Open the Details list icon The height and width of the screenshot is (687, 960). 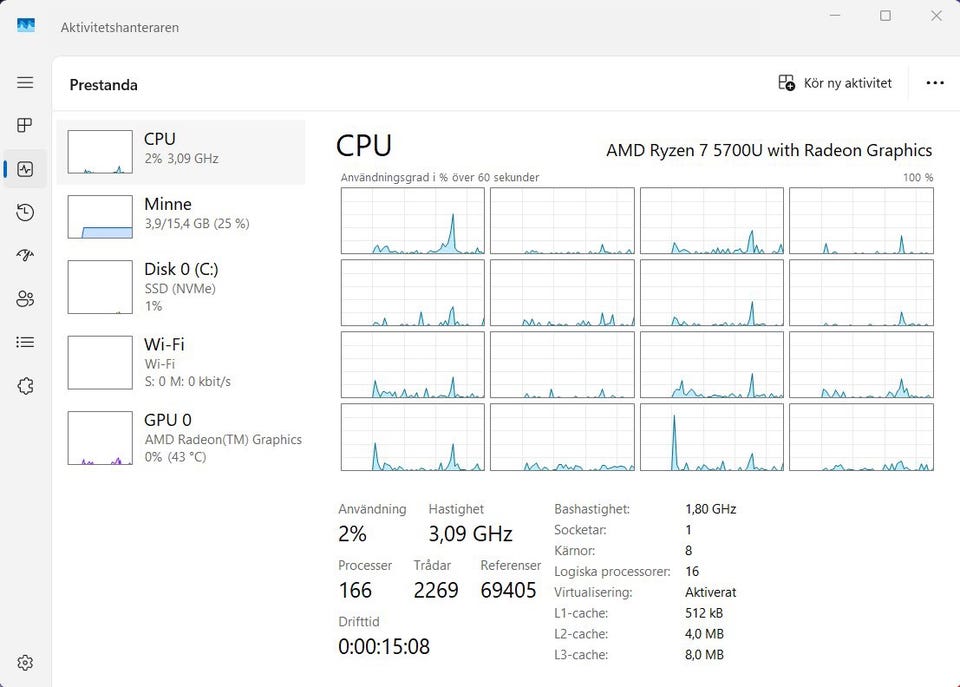pos(25,342)
